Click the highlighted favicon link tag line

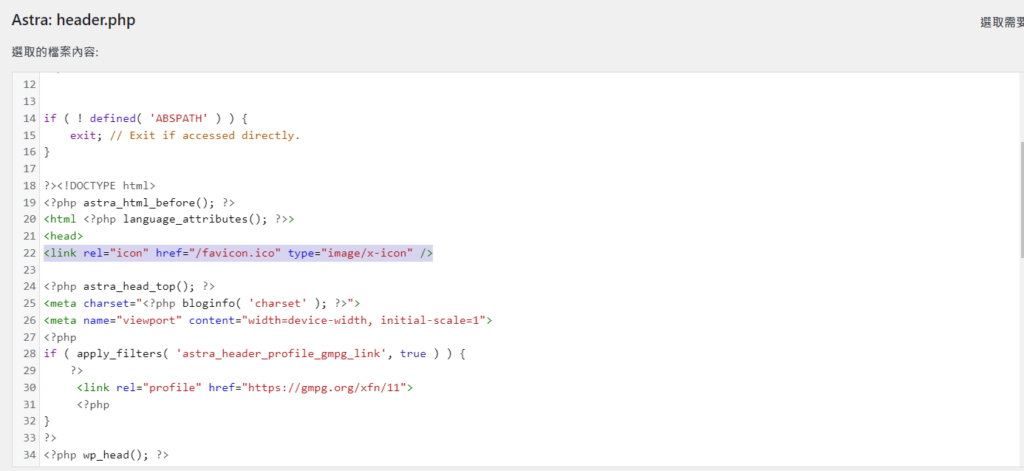pyautogui.click(x=238, y=253)
